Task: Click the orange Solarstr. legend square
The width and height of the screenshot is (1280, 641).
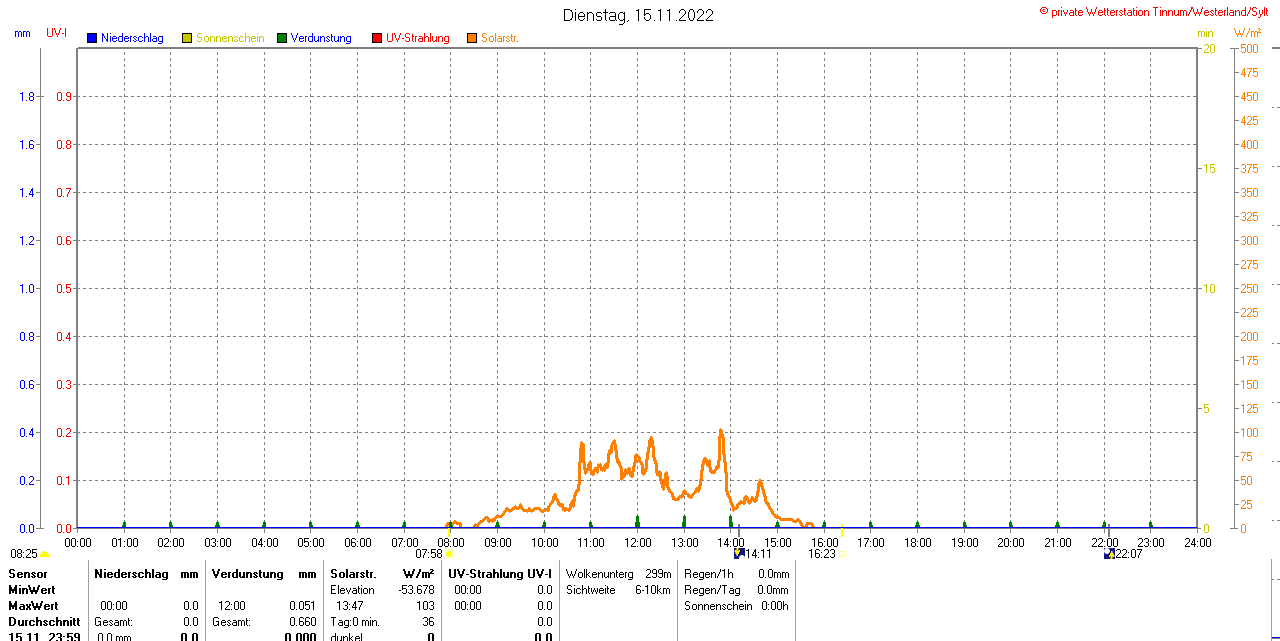Action: [472, 38]
